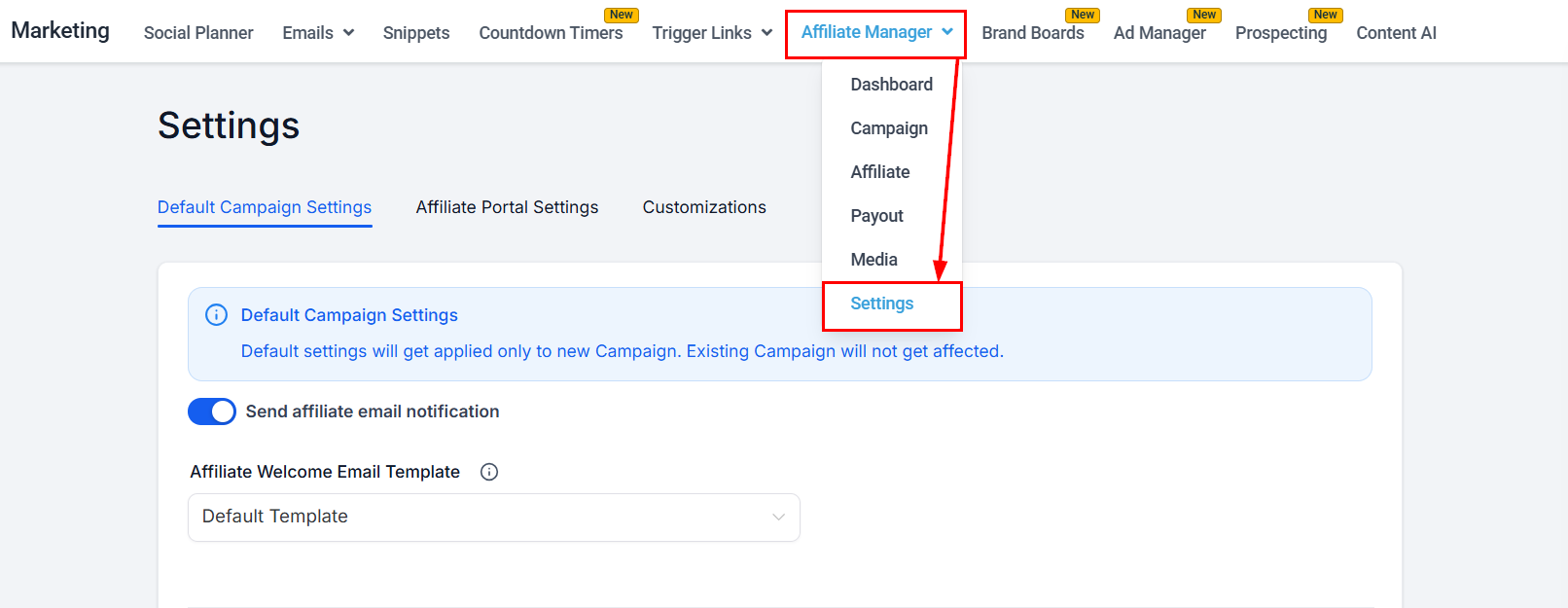Open the Brand Boards section
Image resolution: width=1568 pixels, height=608 pixels.
(1033, 33)
